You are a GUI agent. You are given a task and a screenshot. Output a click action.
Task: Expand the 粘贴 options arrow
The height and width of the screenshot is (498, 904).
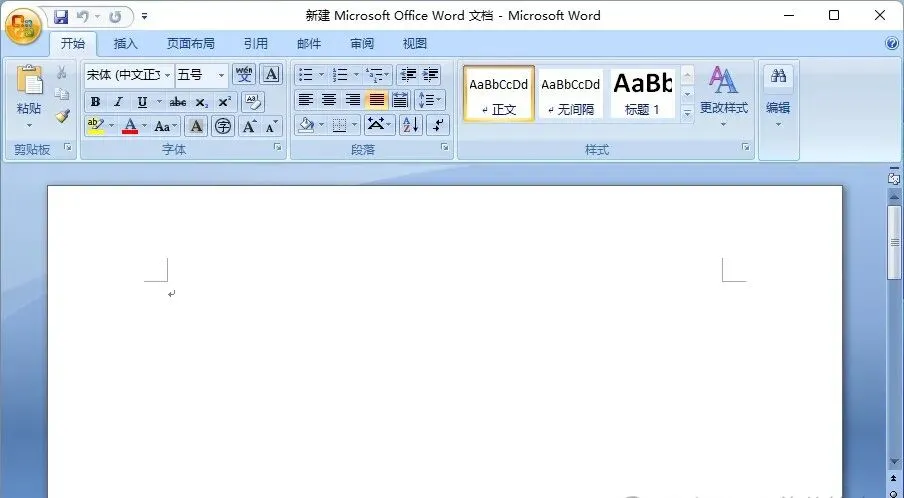click(x=29, y=125)
